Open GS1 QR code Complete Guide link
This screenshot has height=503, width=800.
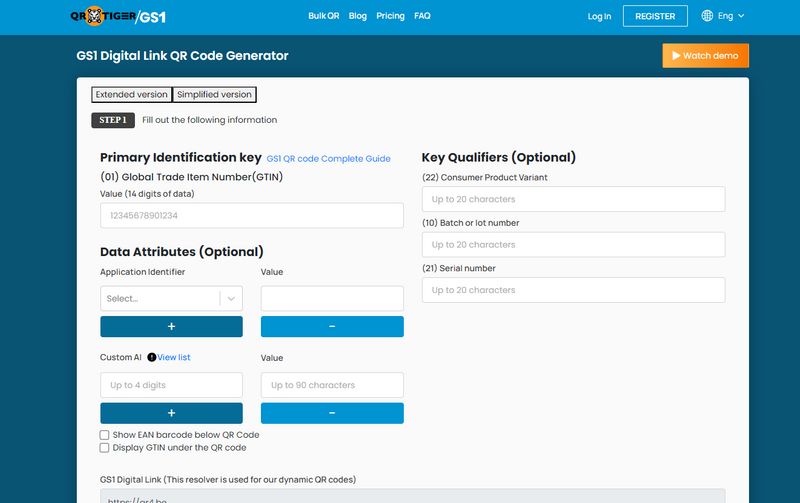pyautogui.click(x=329, y=159)
